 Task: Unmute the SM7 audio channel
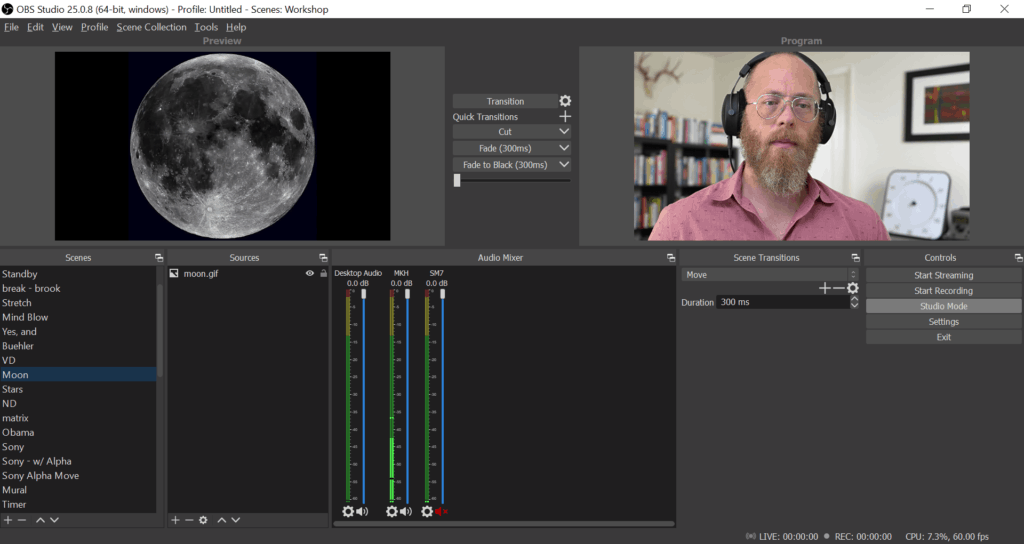point(441,511)
